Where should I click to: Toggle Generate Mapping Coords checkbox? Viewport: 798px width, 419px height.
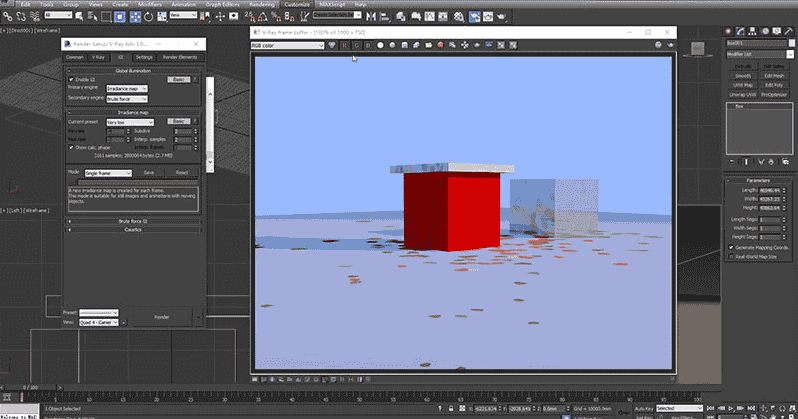pos(730,246)
